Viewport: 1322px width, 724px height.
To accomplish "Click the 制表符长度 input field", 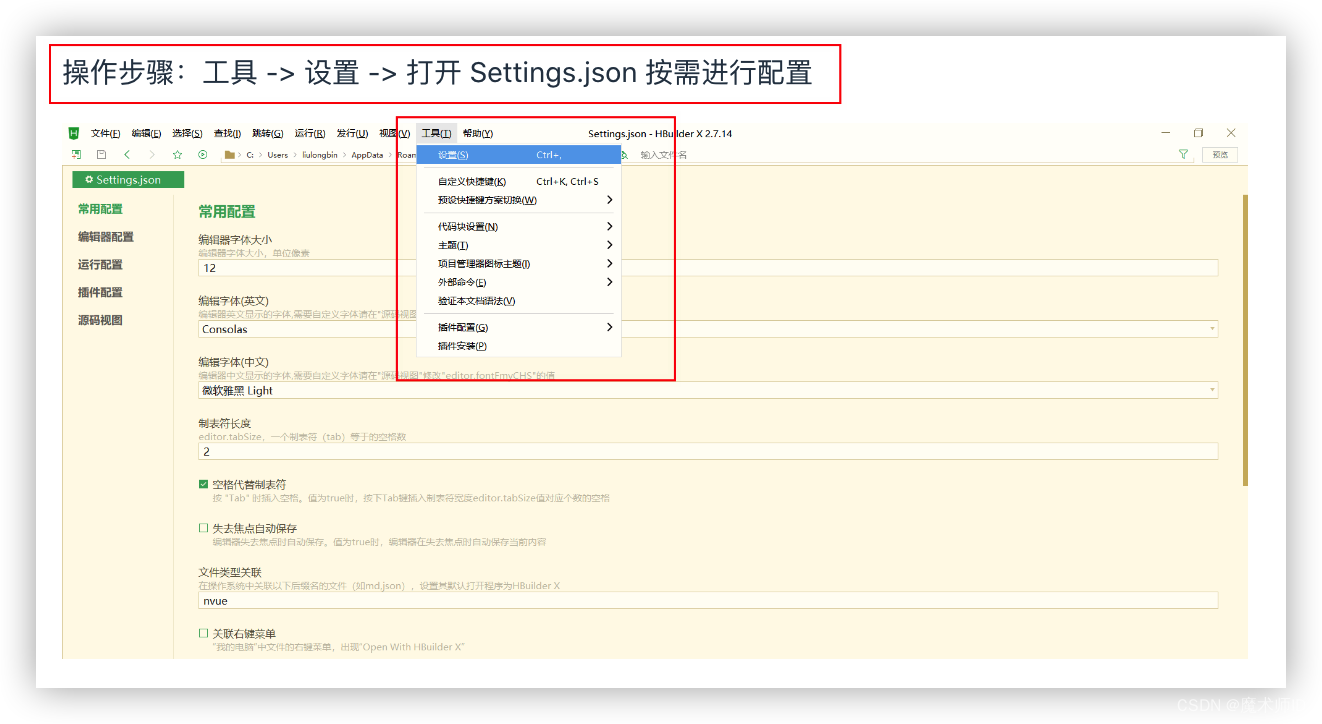I will pyautogui.click(x=708, y=451).
